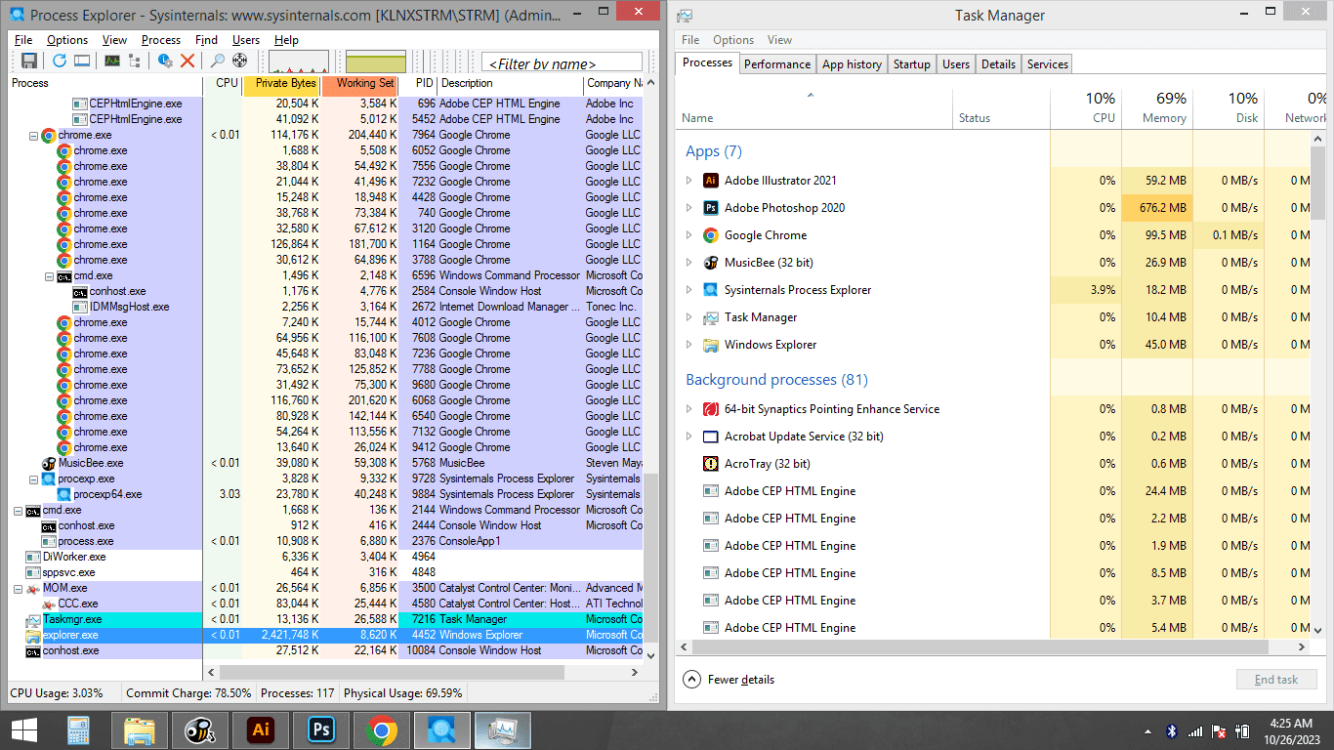The image size is (1334, 750).
Task: Click the End task button
Action: (1276, 679)
